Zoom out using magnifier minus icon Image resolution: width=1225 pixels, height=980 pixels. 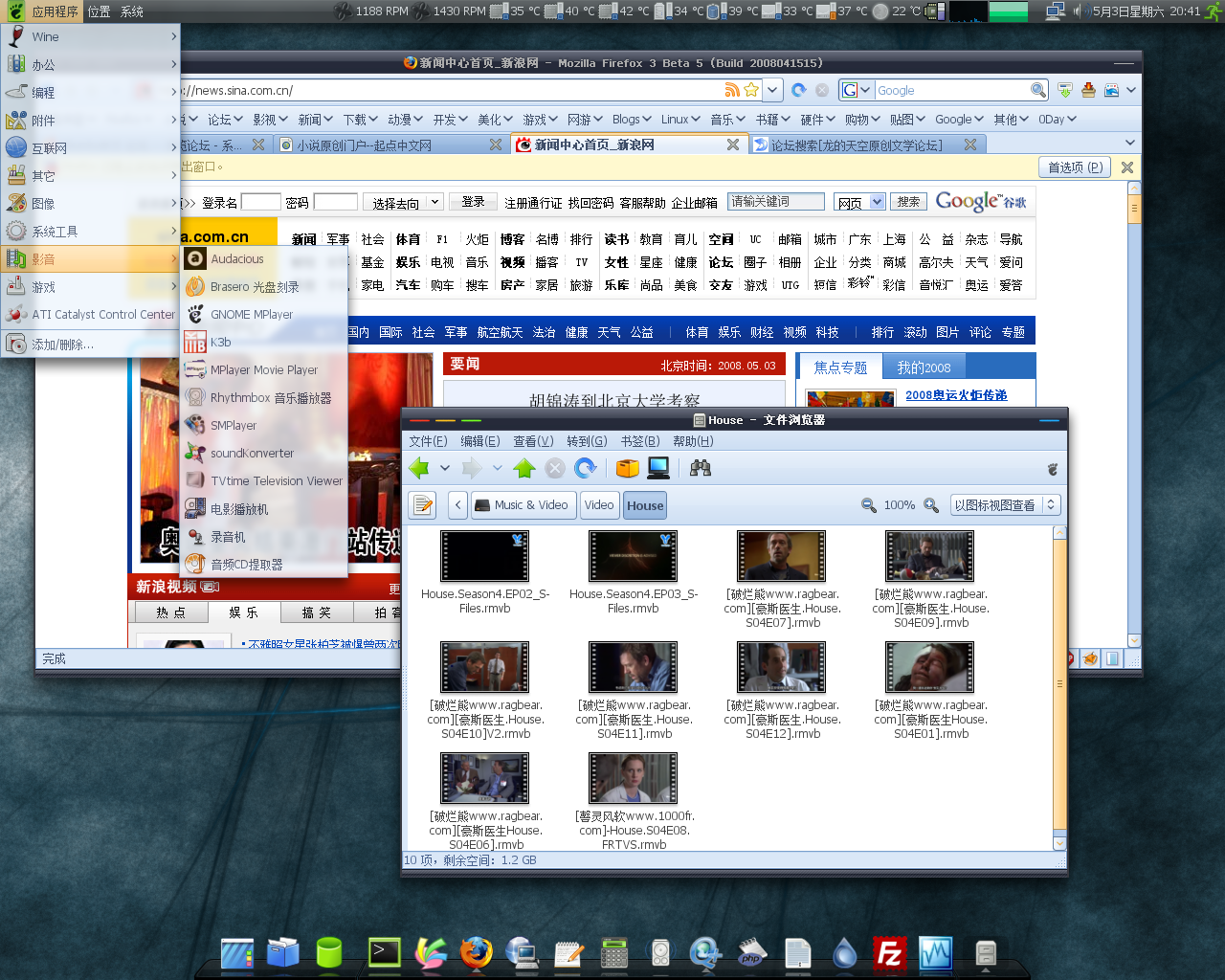click(868, 505)
